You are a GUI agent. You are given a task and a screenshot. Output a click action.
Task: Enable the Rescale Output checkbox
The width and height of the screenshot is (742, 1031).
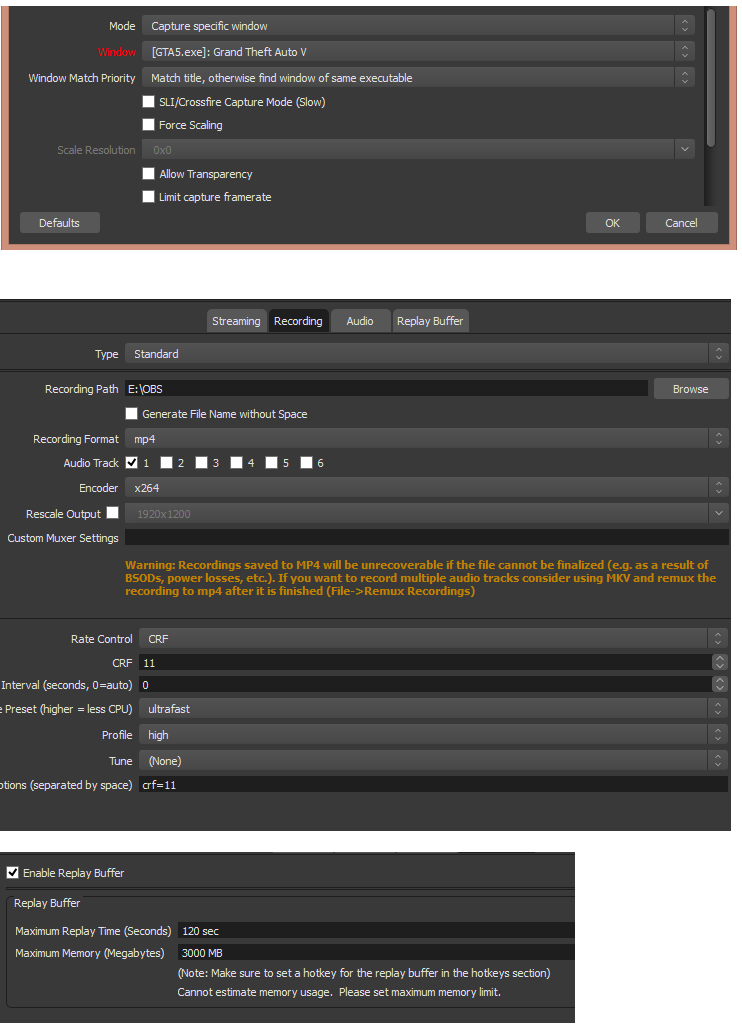point(112,512)
